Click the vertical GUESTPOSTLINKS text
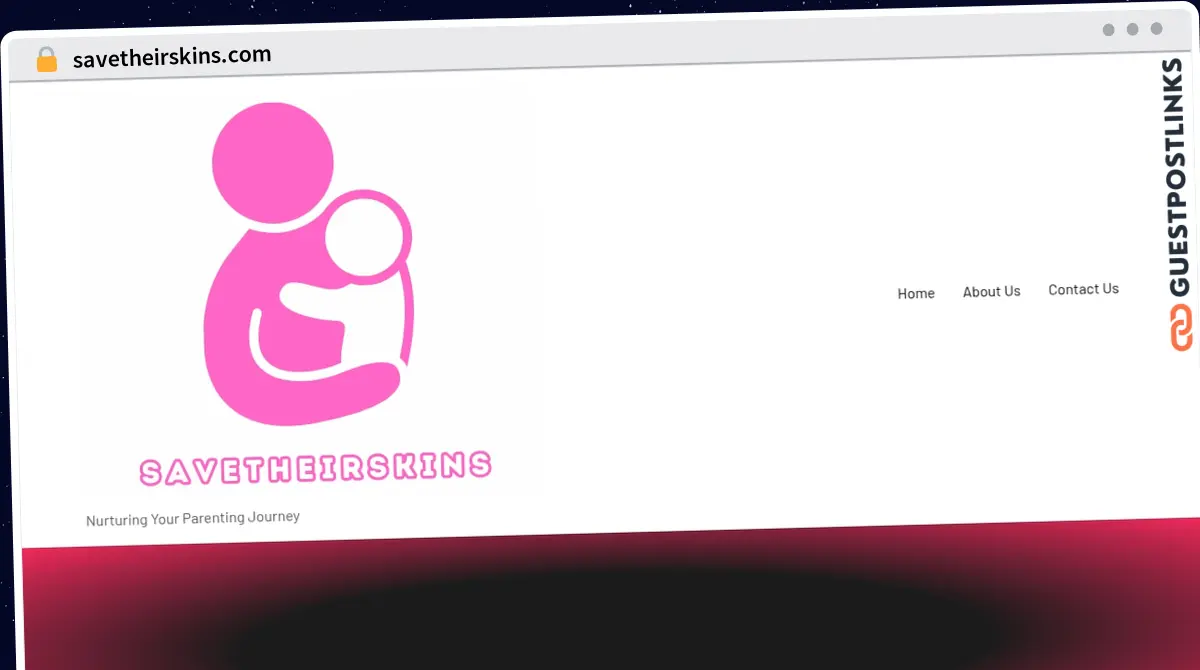The image size is (1200, 670). click(1179, 178)
